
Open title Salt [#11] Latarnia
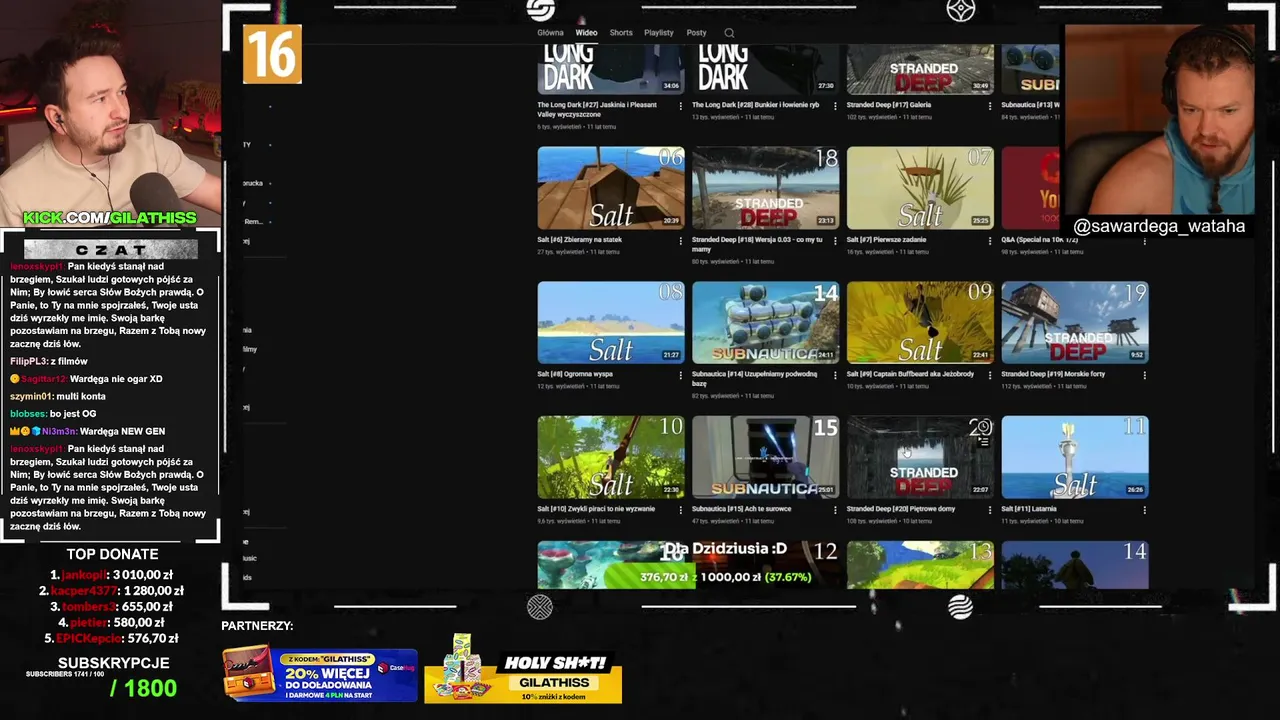point(1029,509)
